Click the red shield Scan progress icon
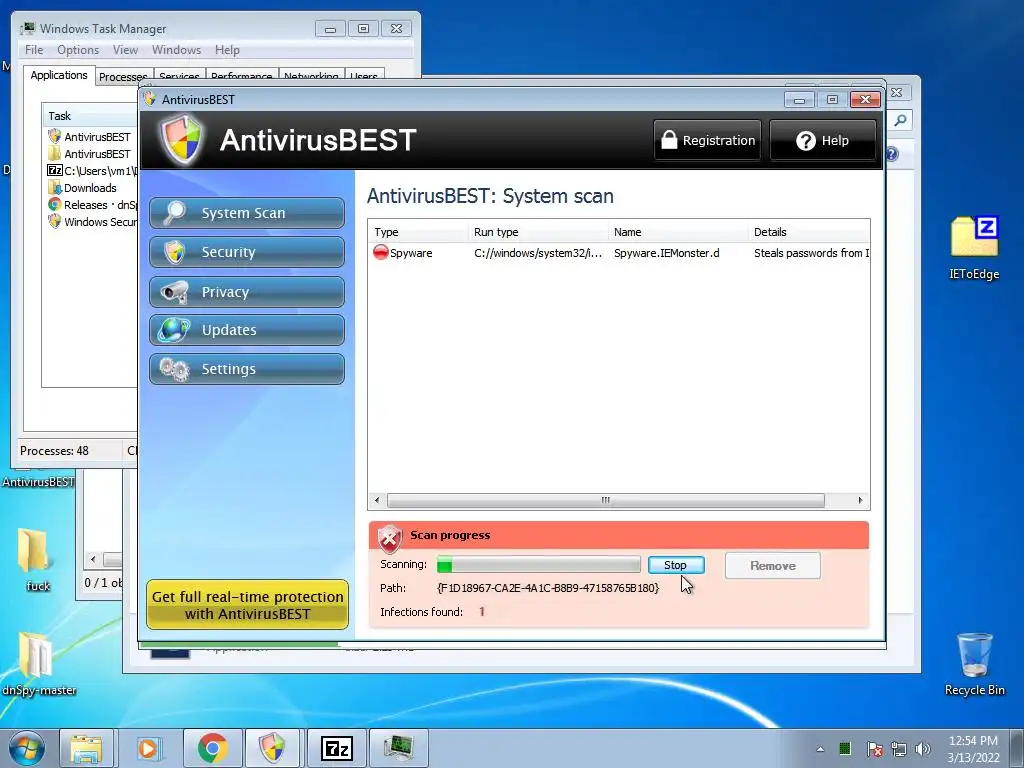1024x768 pixels. (x=390, y=539)
